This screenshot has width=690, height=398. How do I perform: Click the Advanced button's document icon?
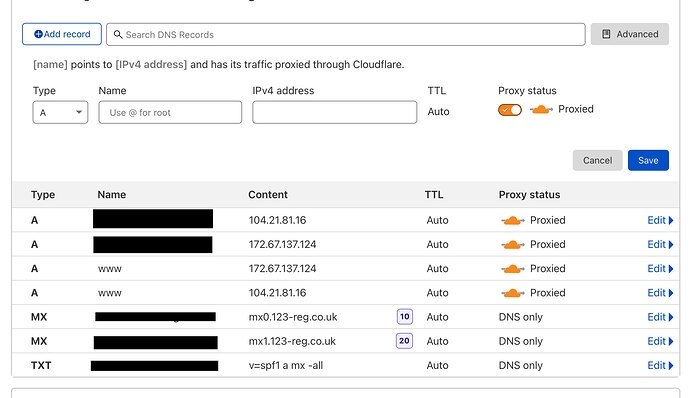click(606, 34)
